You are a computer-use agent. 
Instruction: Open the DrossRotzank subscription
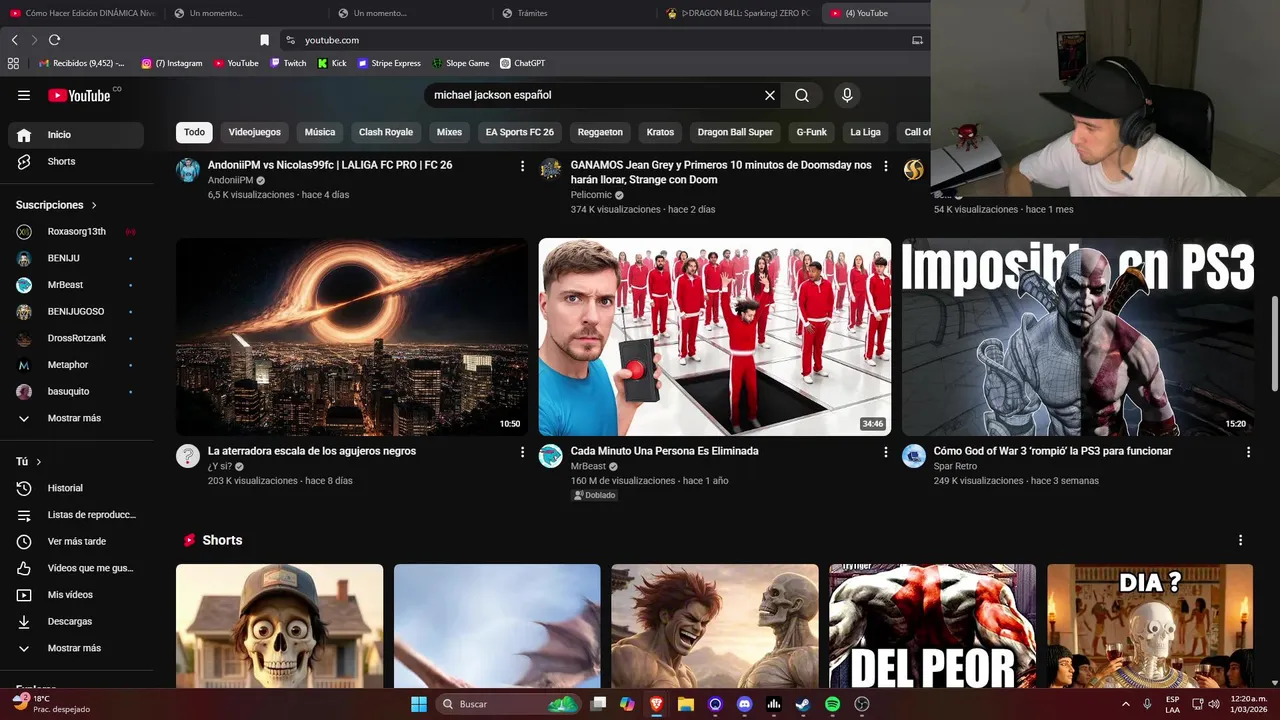[x=76, y=338]
